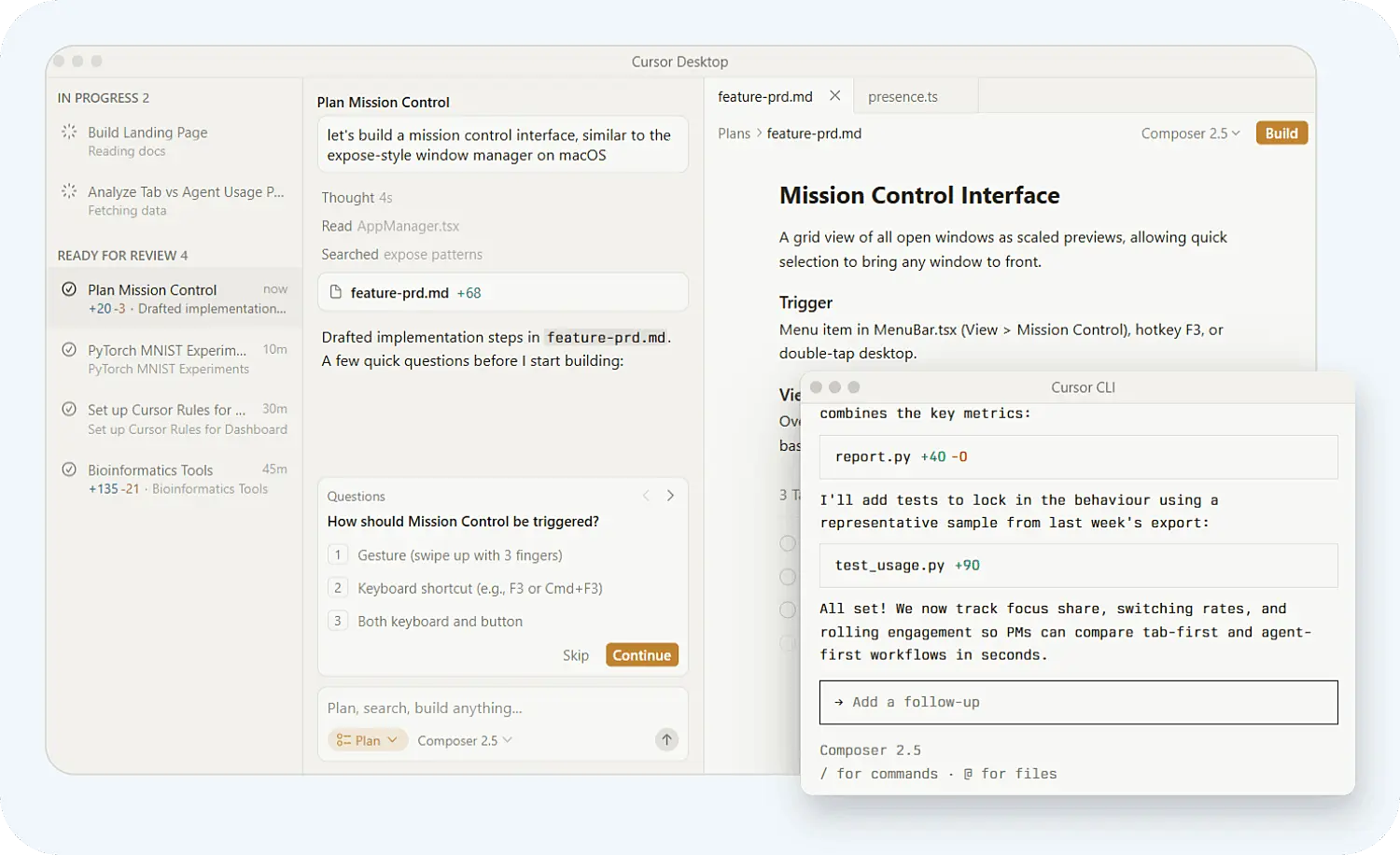This screenshot has height=855, width=1400.
Task: Tick first task circle in feature-prd document
Action: coord(788,543)
